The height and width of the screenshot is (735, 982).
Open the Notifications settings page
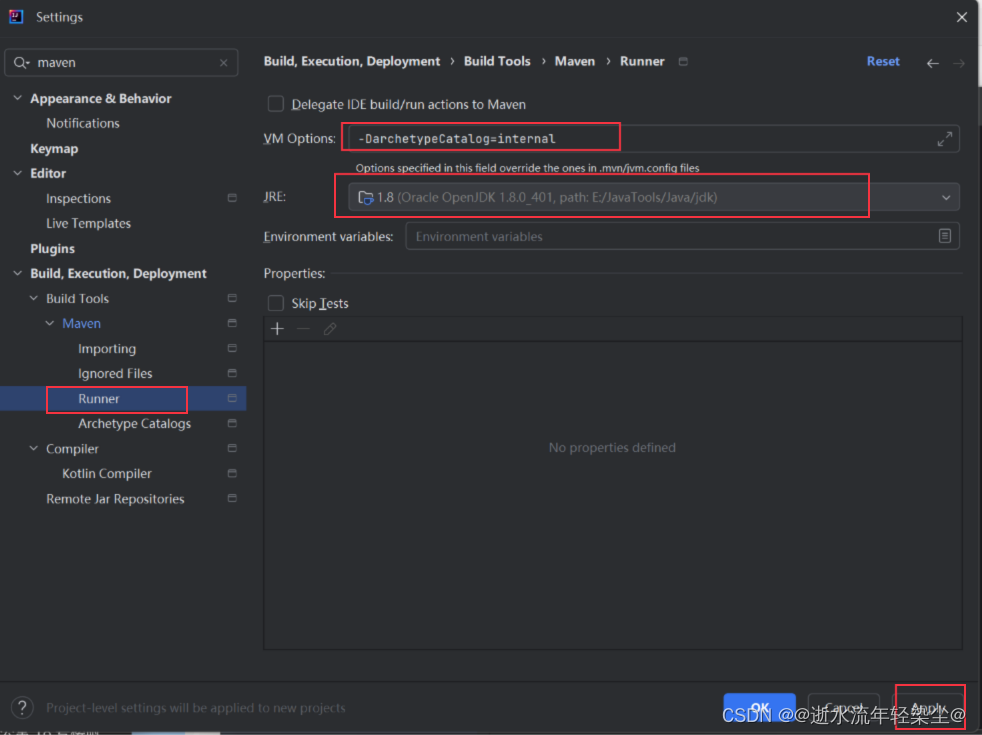pos(83,123)
